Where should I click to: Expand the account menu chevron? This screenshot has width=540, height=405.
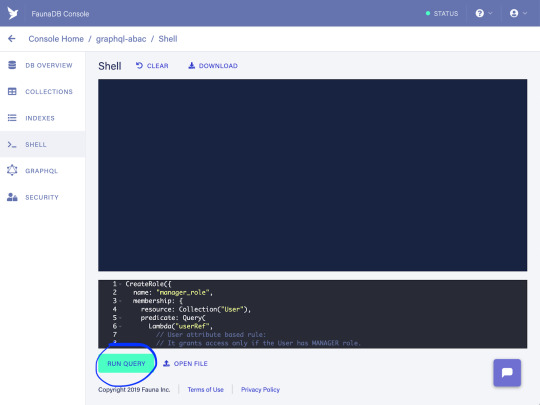(x=525, y=13)
